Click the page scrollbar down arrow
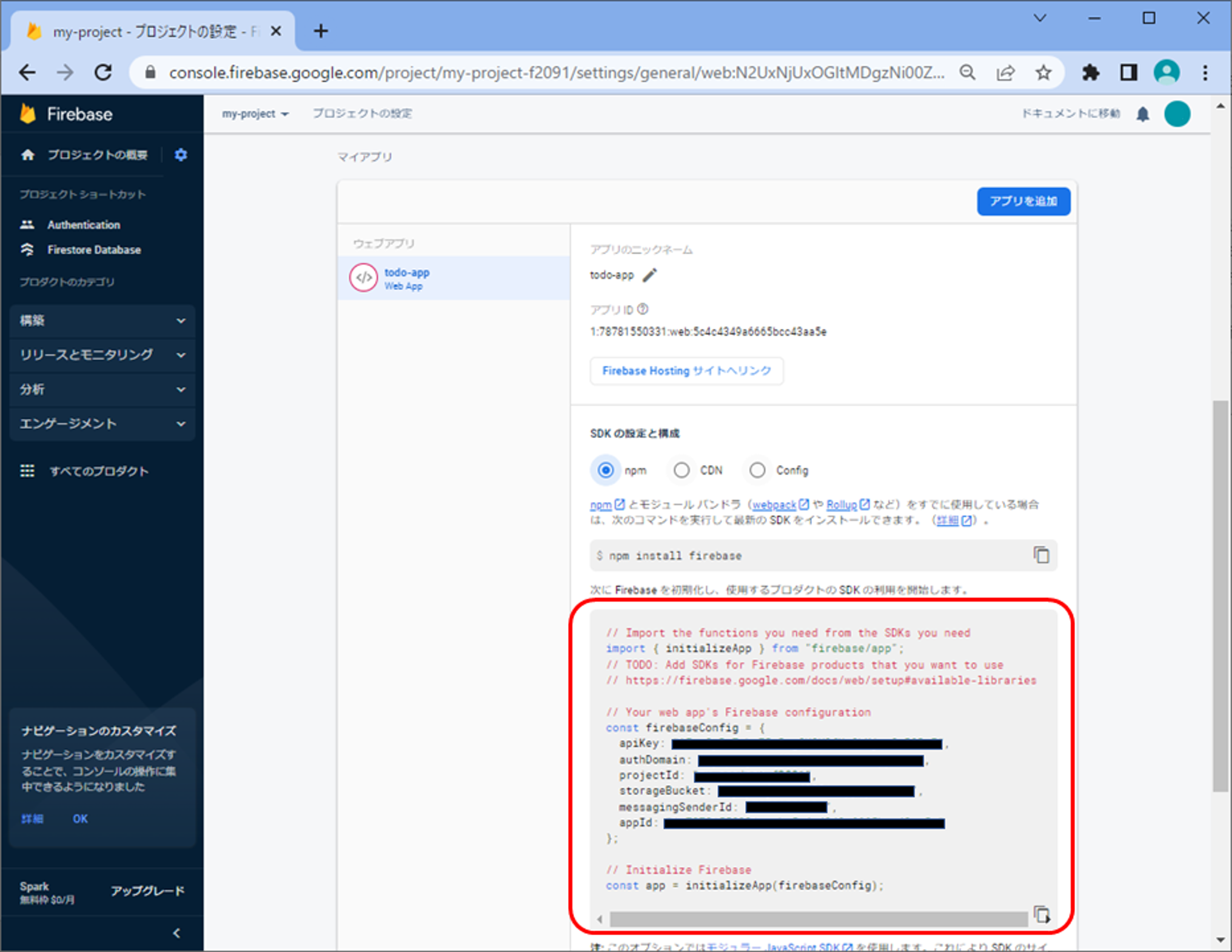The height and width of the screenshot is (952, 1232). tap(1220, 940)
